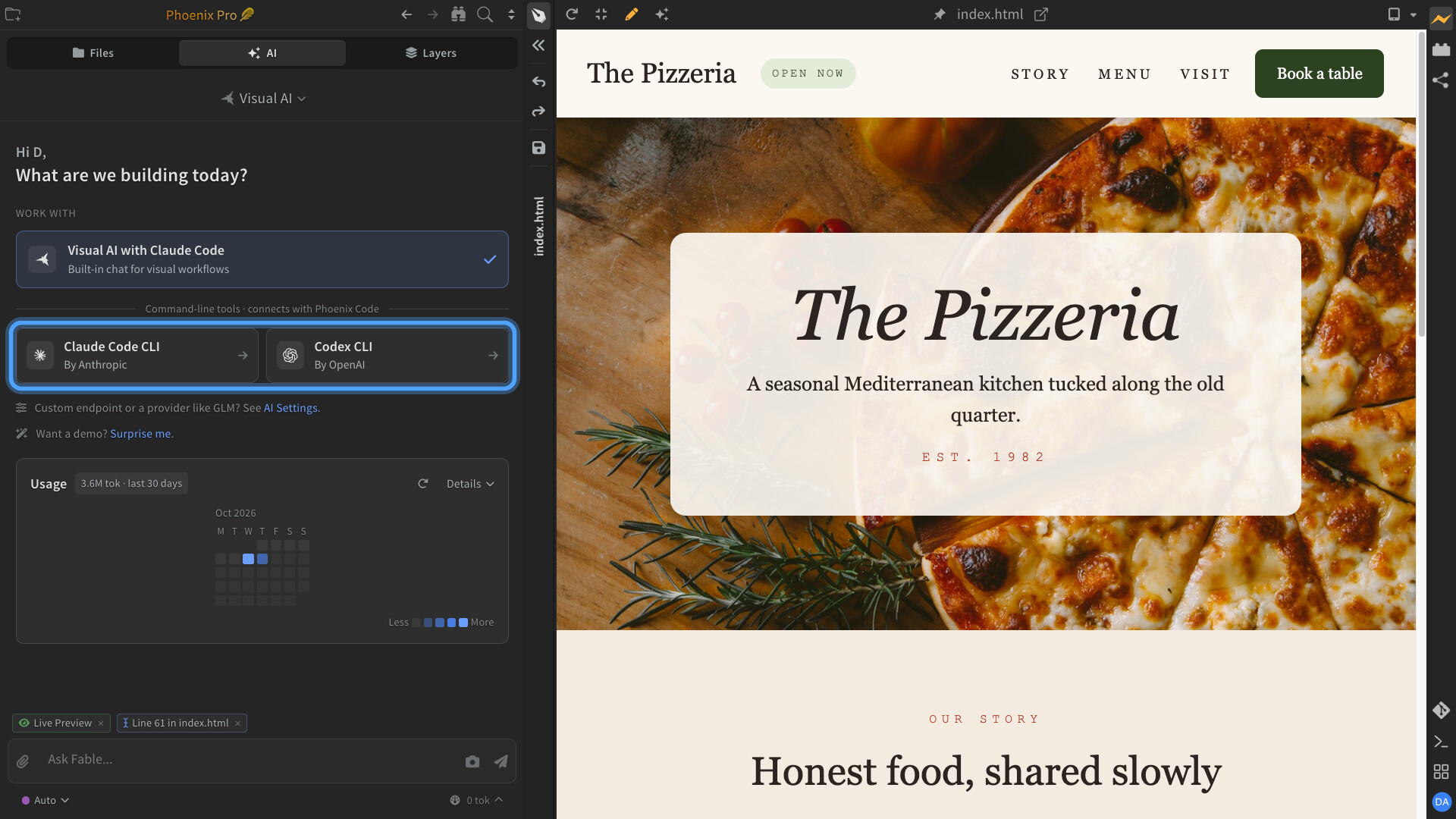Select Visual AI with Claude Code option
The height and width of the screenshot is (819, 1456).
[x=262, y=259]
